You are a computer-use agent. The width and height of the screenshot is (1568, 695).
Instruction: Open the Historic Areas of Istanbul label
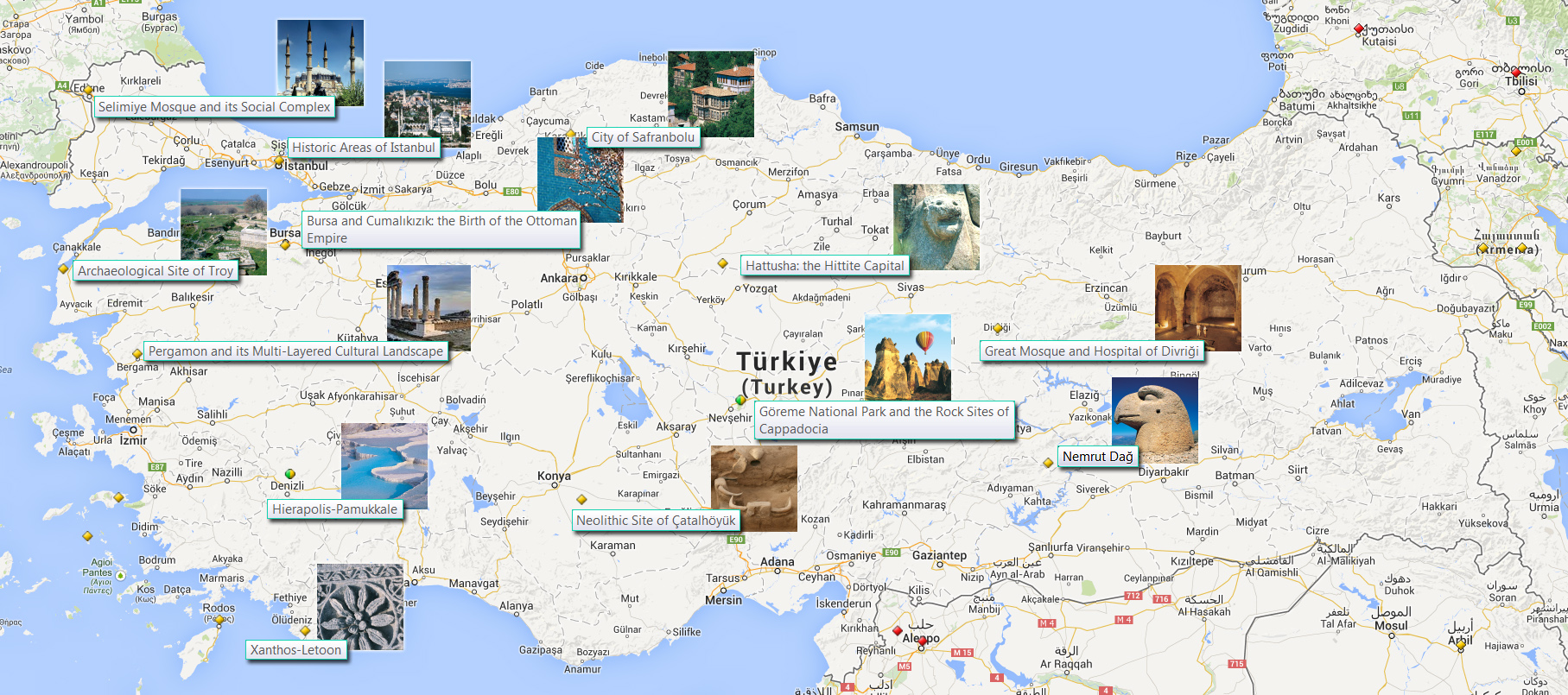pos(363,148)
